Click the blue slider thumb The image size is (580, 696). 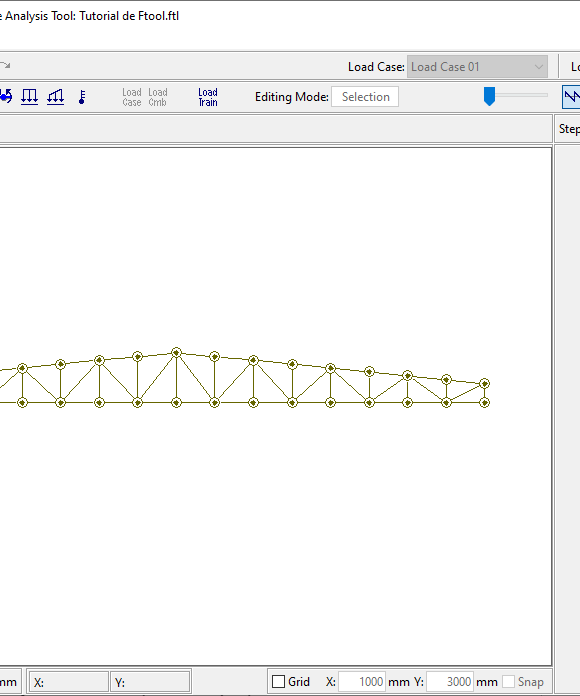pyautogui.click(x=489, y=96)
